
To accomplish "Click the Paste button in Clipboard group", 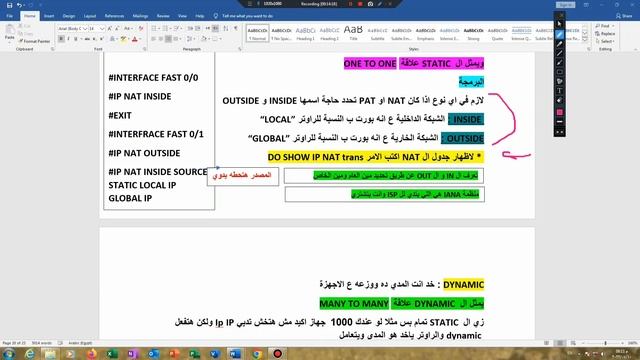I will click(x=9, y=33).
